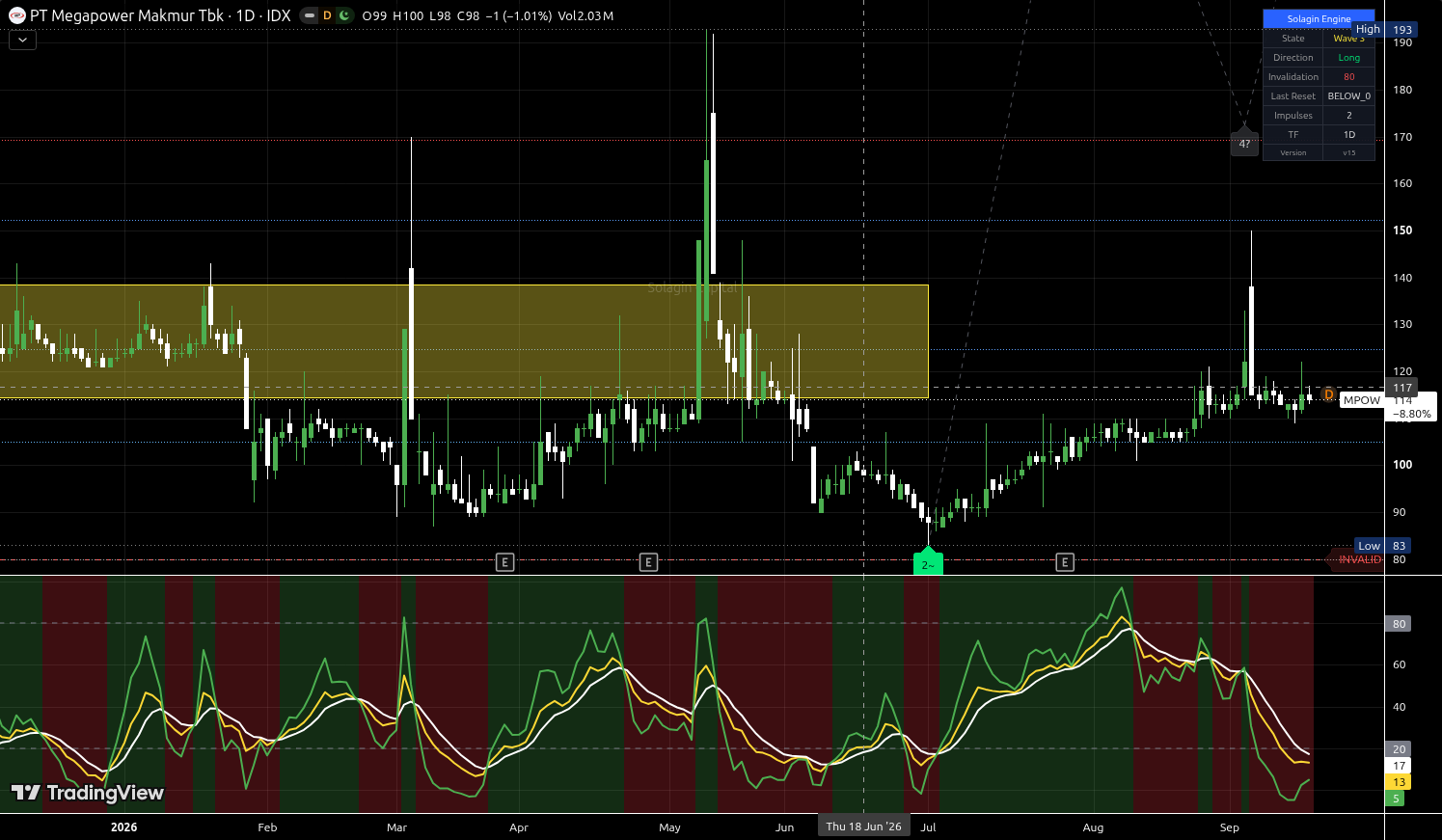Screen dimensions: 1442x840
Task: Click the red INVALID level label
Action: (x=1359, y=559)
